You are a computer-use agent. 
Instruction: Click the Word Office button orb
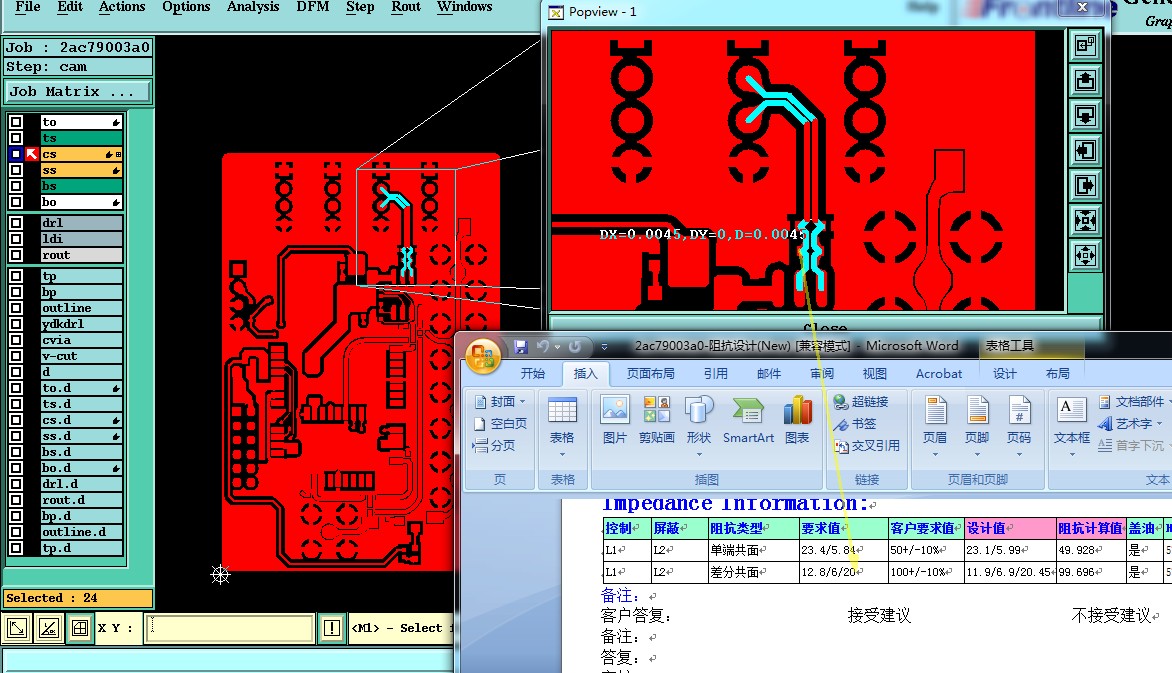pos(483,356)
